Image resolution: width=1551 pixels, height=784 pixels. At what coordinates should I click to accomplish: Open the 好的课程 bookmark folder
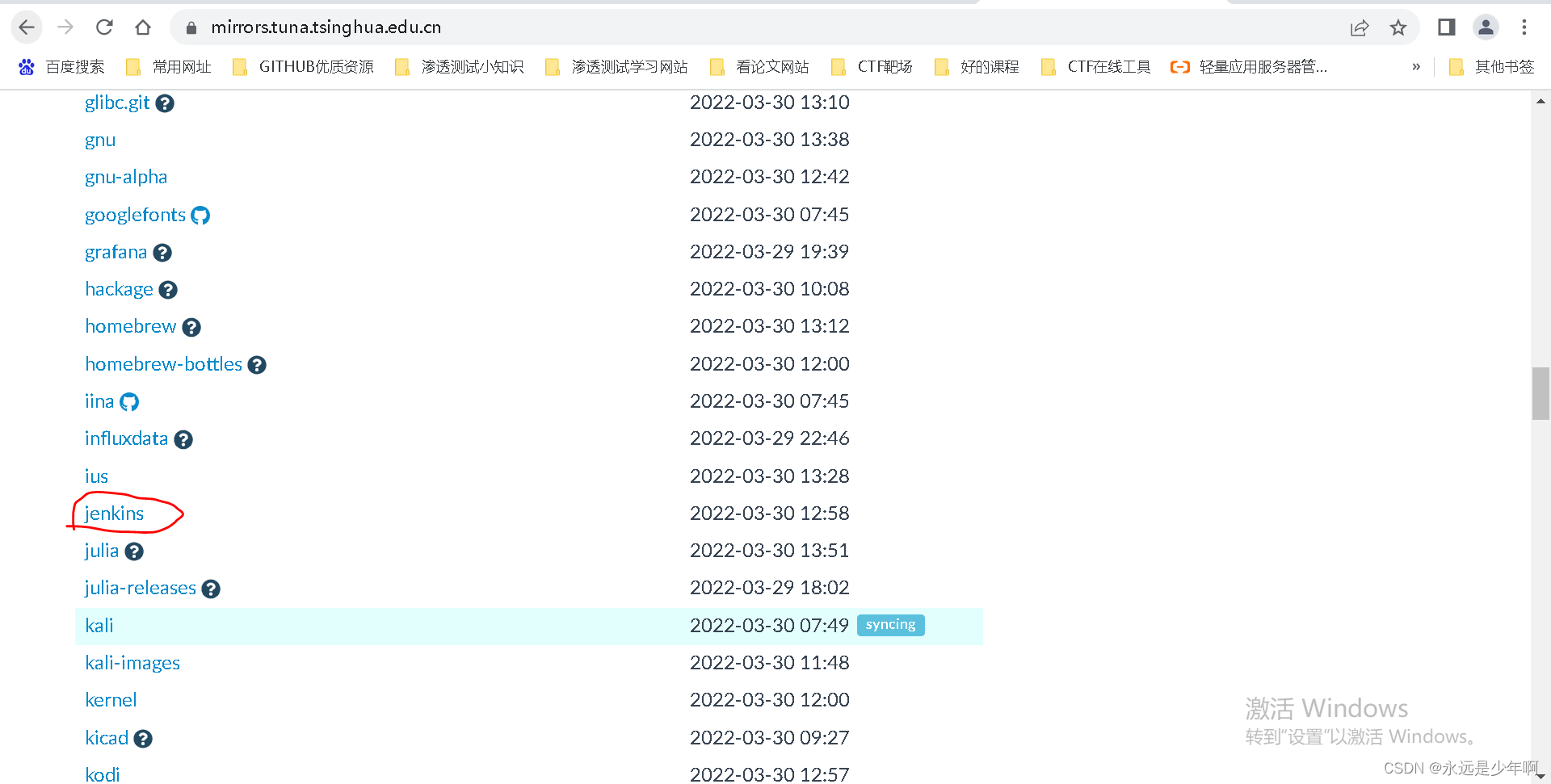coord(977,67)
